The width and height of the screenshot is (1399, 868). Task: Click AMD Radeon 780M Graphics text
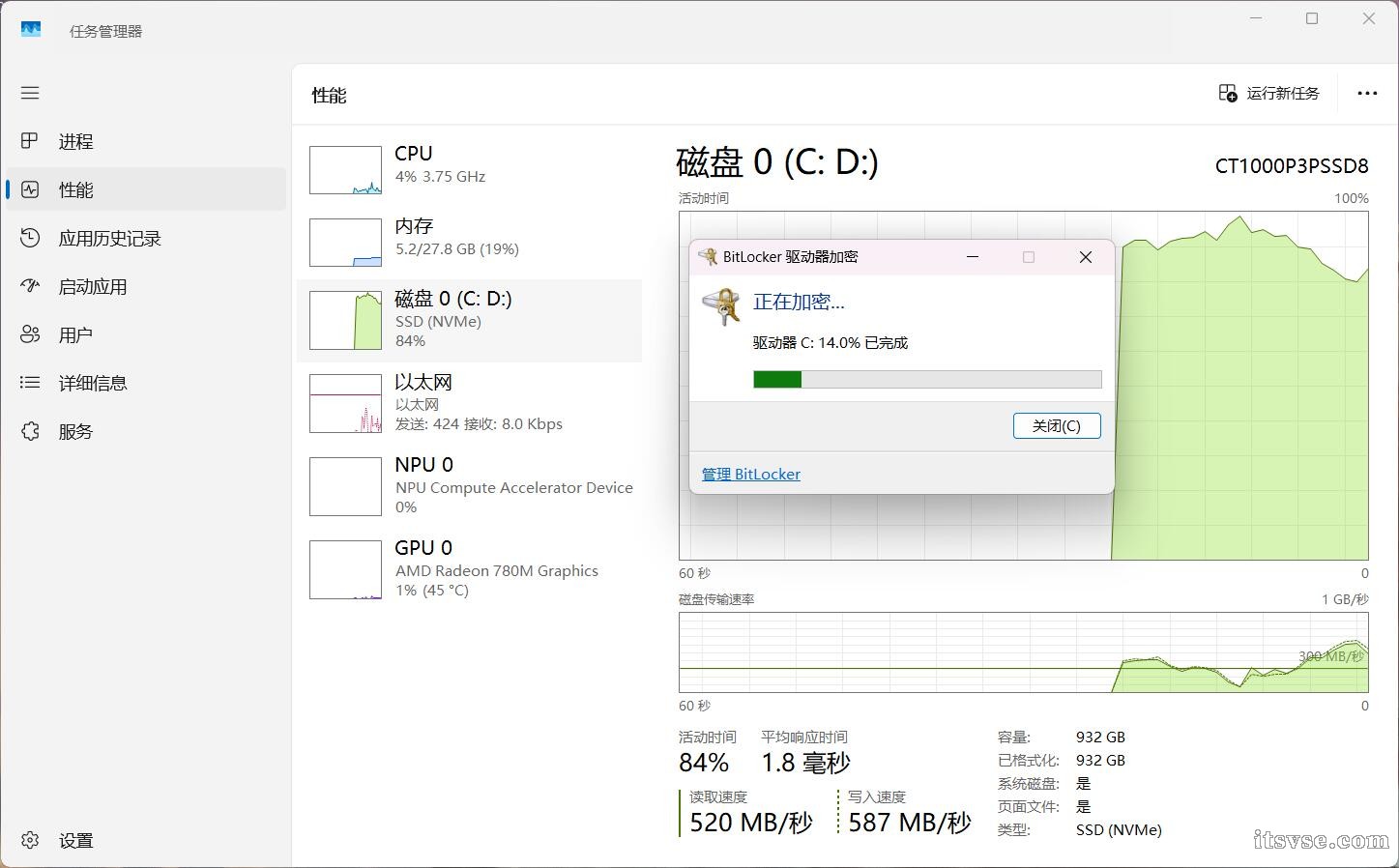tap(497, 571)
